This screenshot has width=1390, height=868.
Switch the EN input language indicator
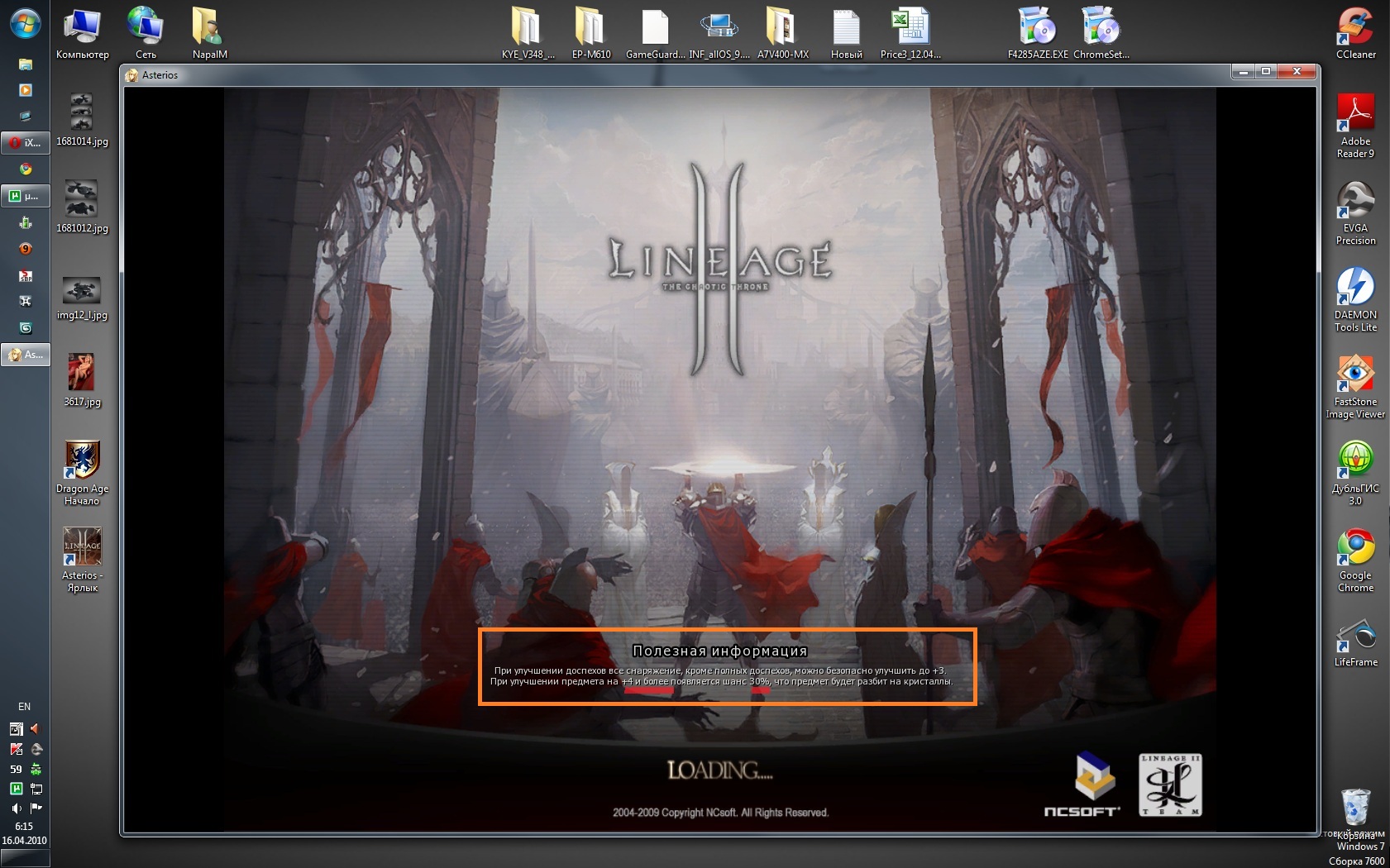(x=25, y=707)
